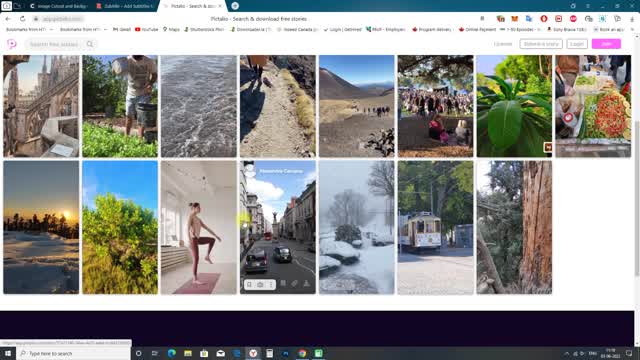Viewport: 640px width, 360px height.
Task: Click the orange badge on leaf story
Action: coord(548,147)
